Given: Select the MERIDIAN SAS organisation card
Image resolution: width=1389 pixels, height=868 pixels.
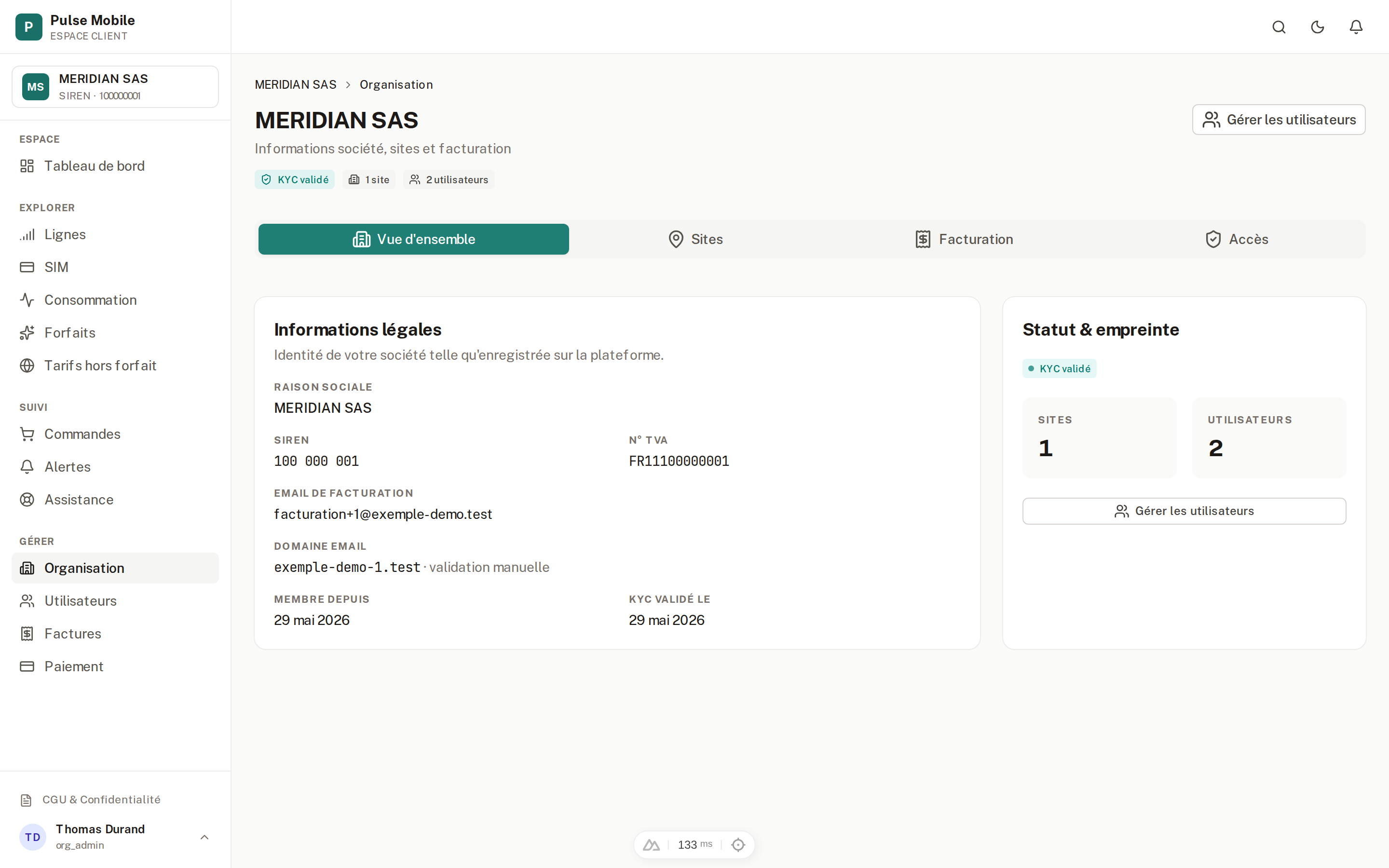Looking at the screenshot, I should (115, 87).
